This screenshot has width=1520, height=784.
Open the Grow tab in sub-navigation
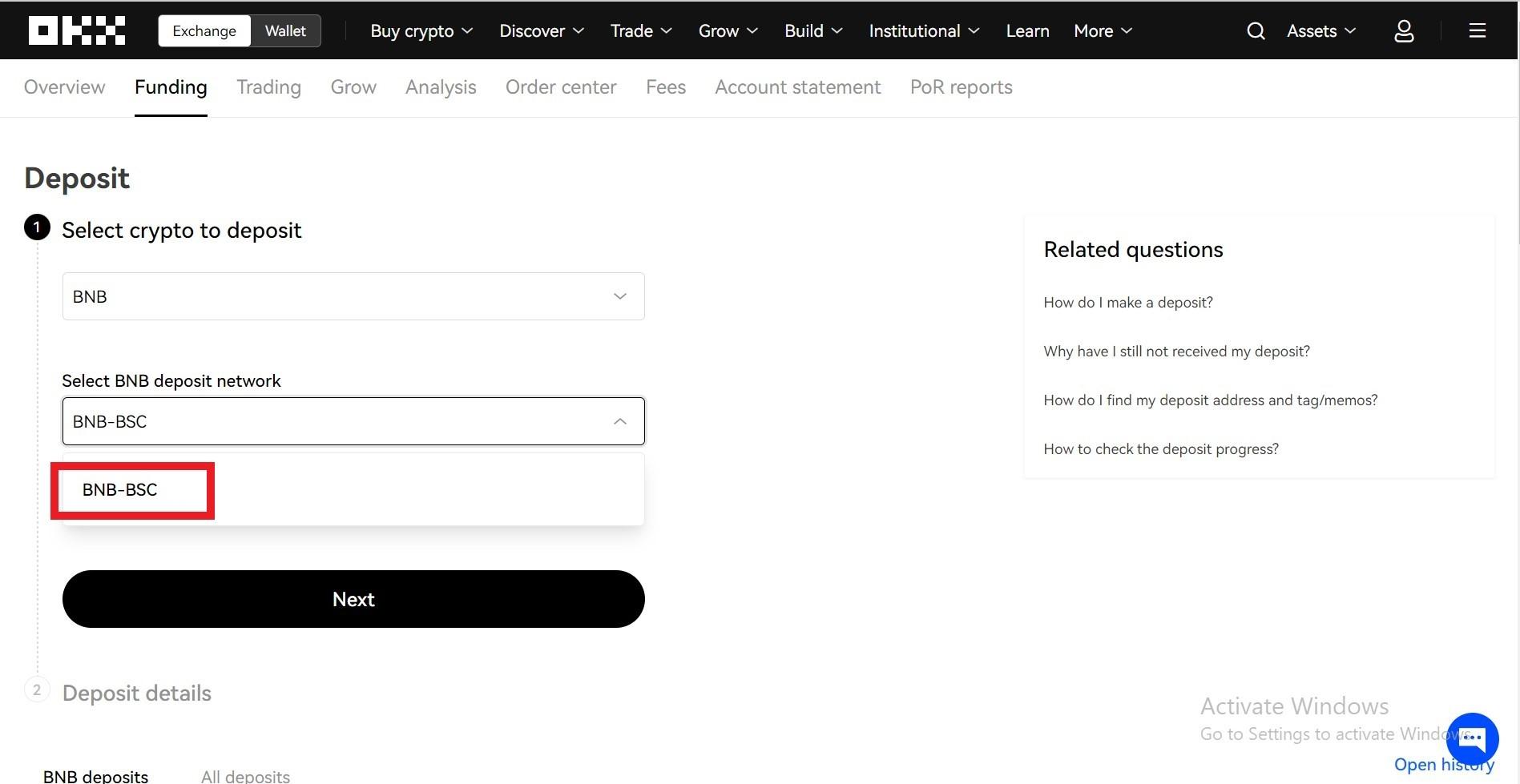click(x=353, y=86)
